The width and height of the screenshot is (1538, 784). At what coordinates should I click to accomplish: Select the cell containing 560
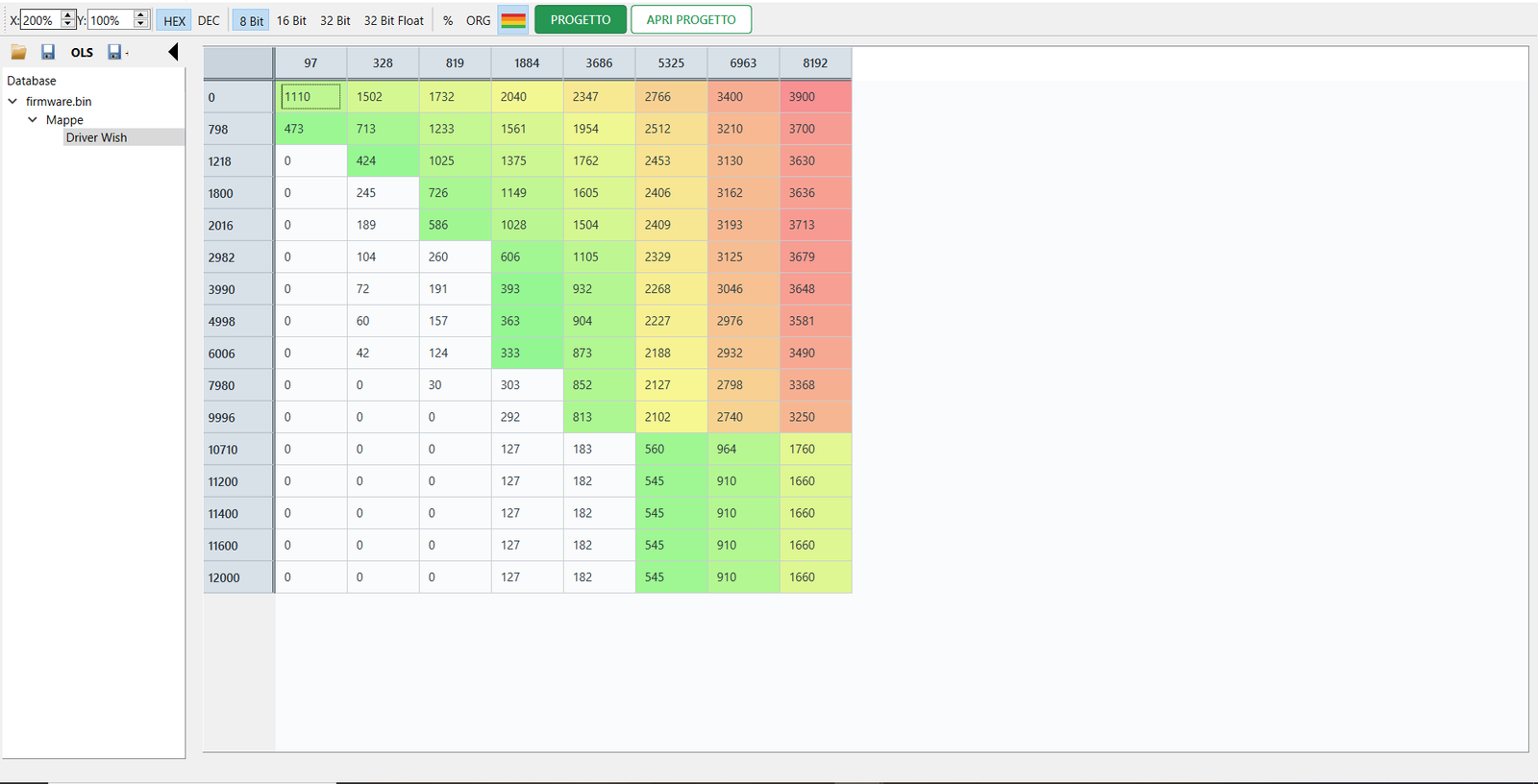[x=671, y=449]
